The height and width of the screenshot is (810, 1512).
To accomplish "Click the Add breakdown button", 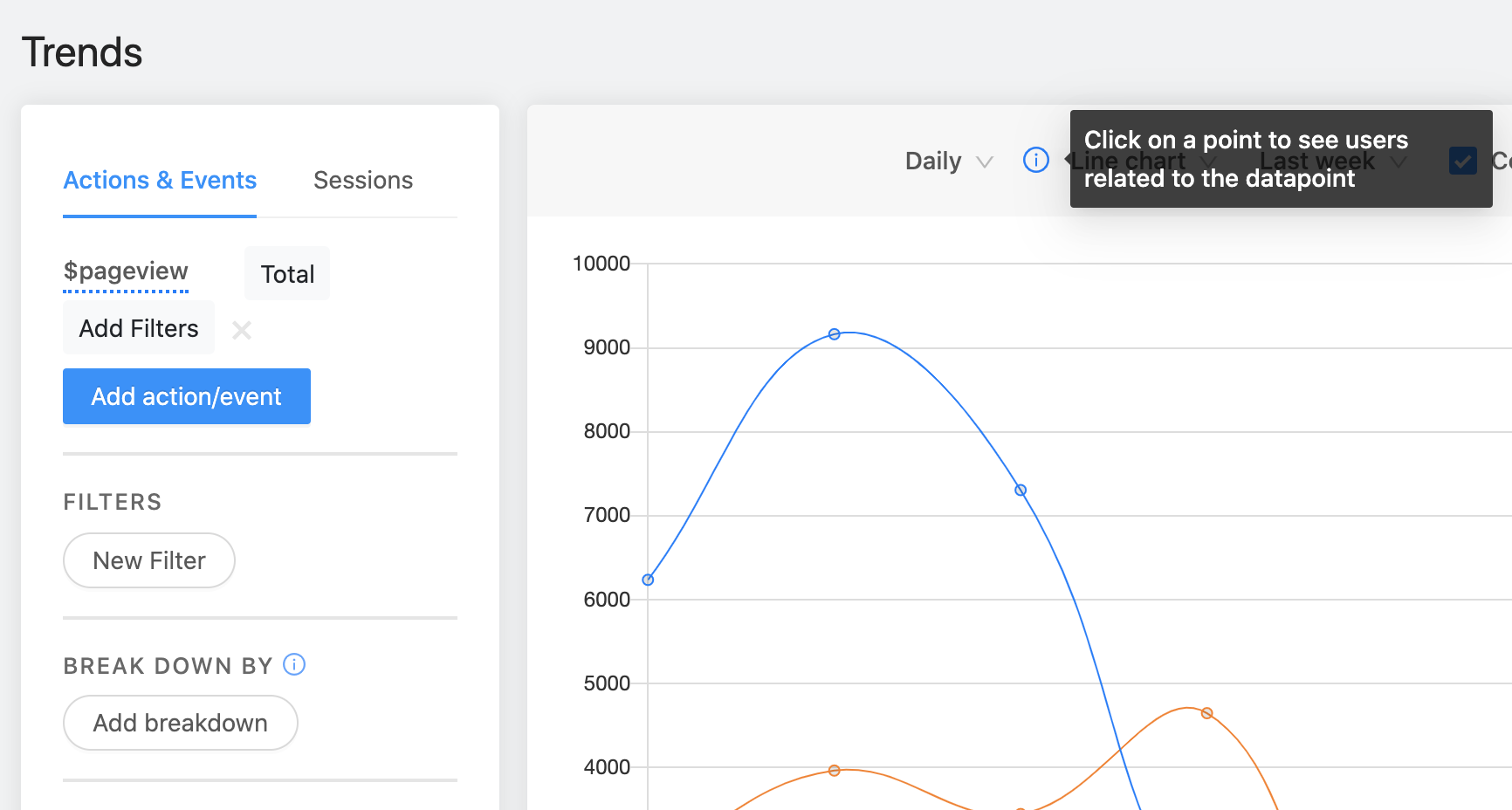I will 180,723.
